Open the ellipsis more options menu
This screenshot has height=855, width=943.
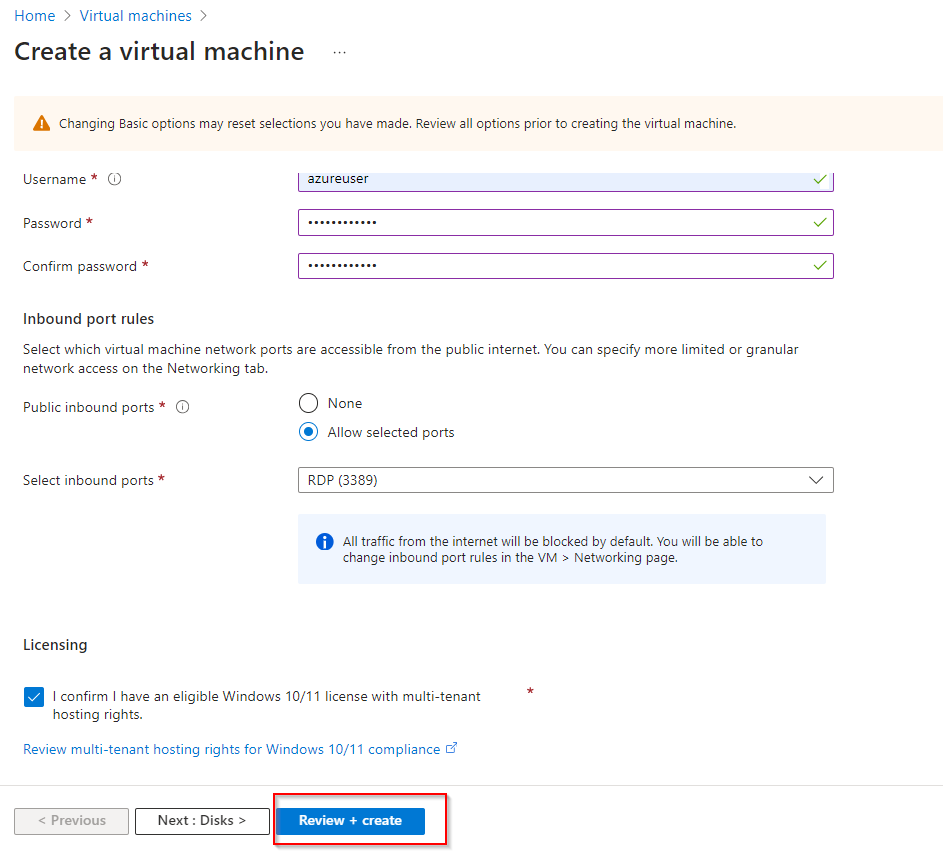[x=339, y=52]
